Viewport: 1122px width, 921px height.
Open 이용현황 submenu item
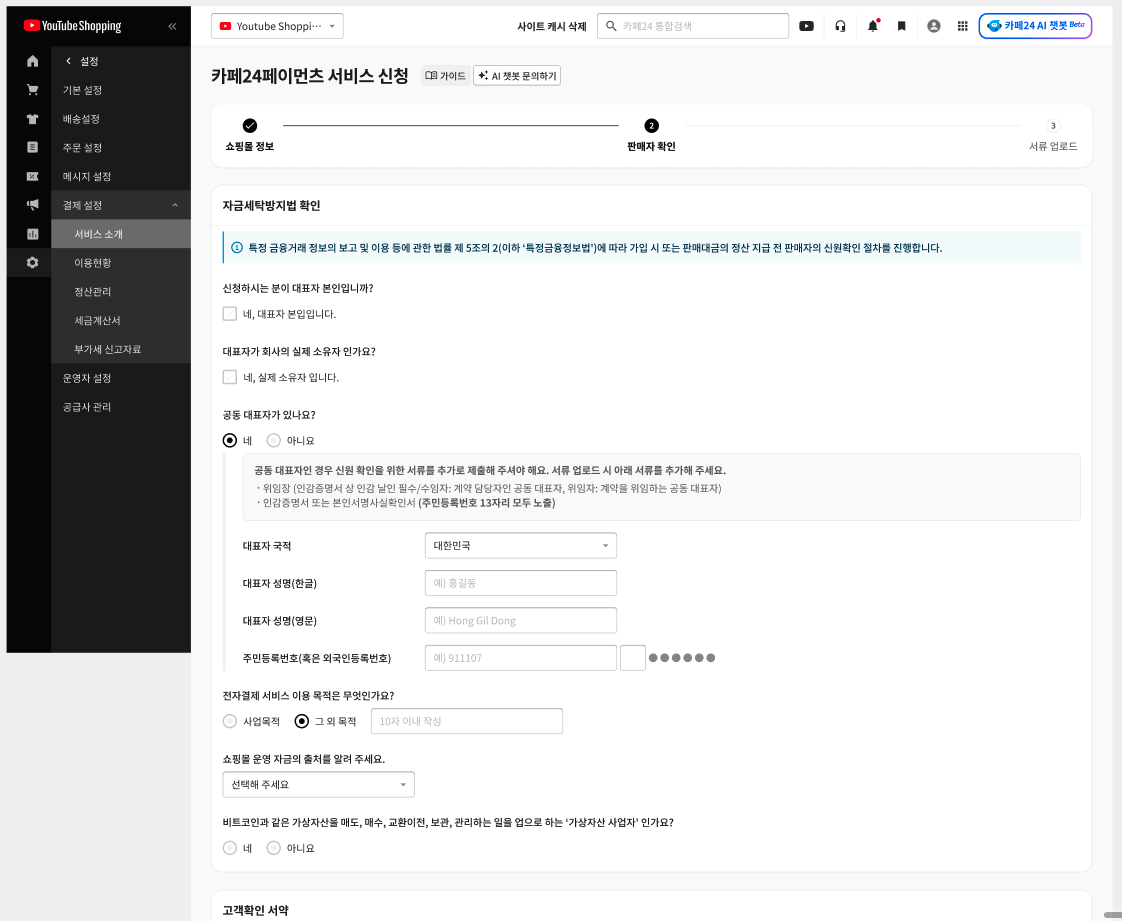(x=121, y=263)
